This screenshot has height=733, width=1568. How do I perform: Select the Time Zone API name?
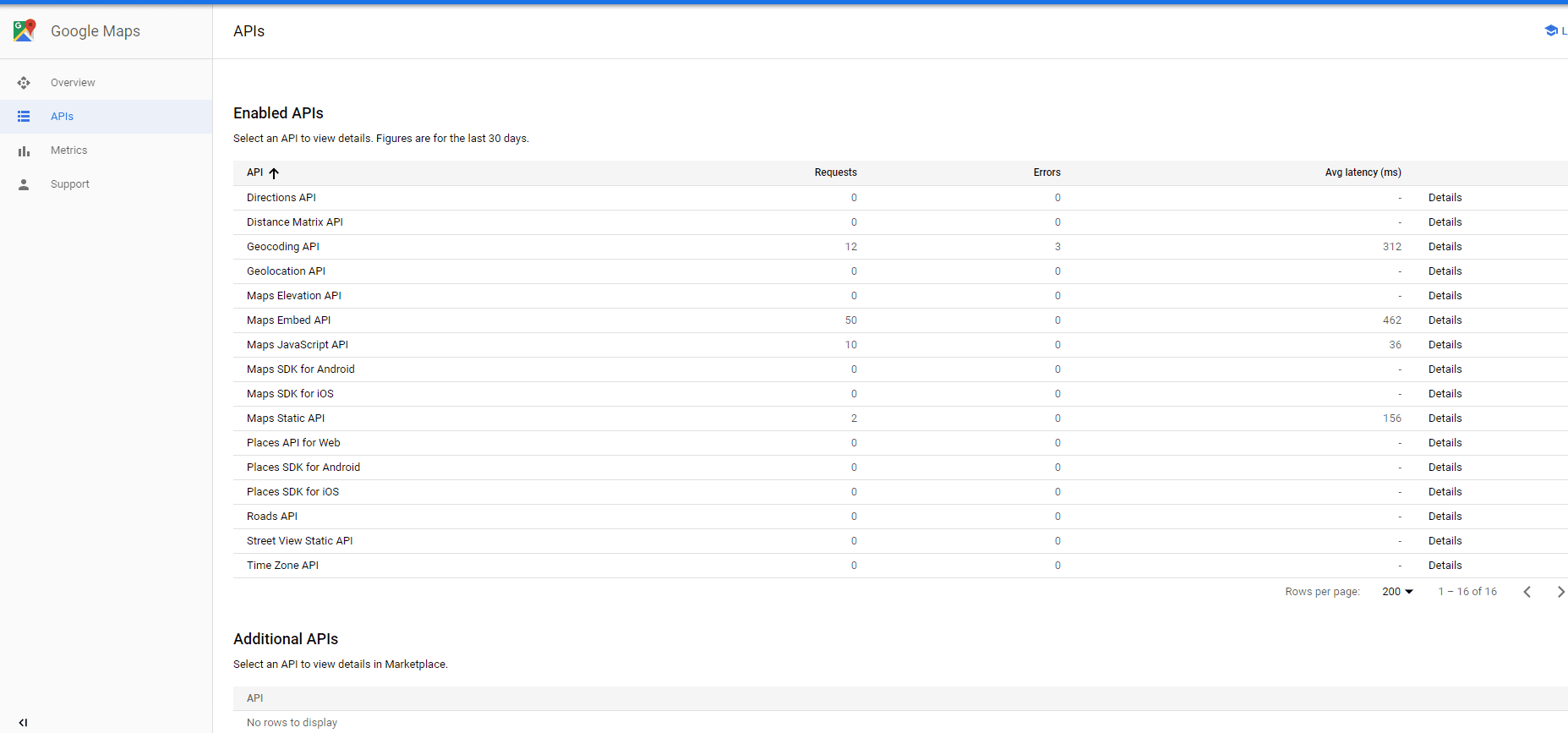coord(282,566)
